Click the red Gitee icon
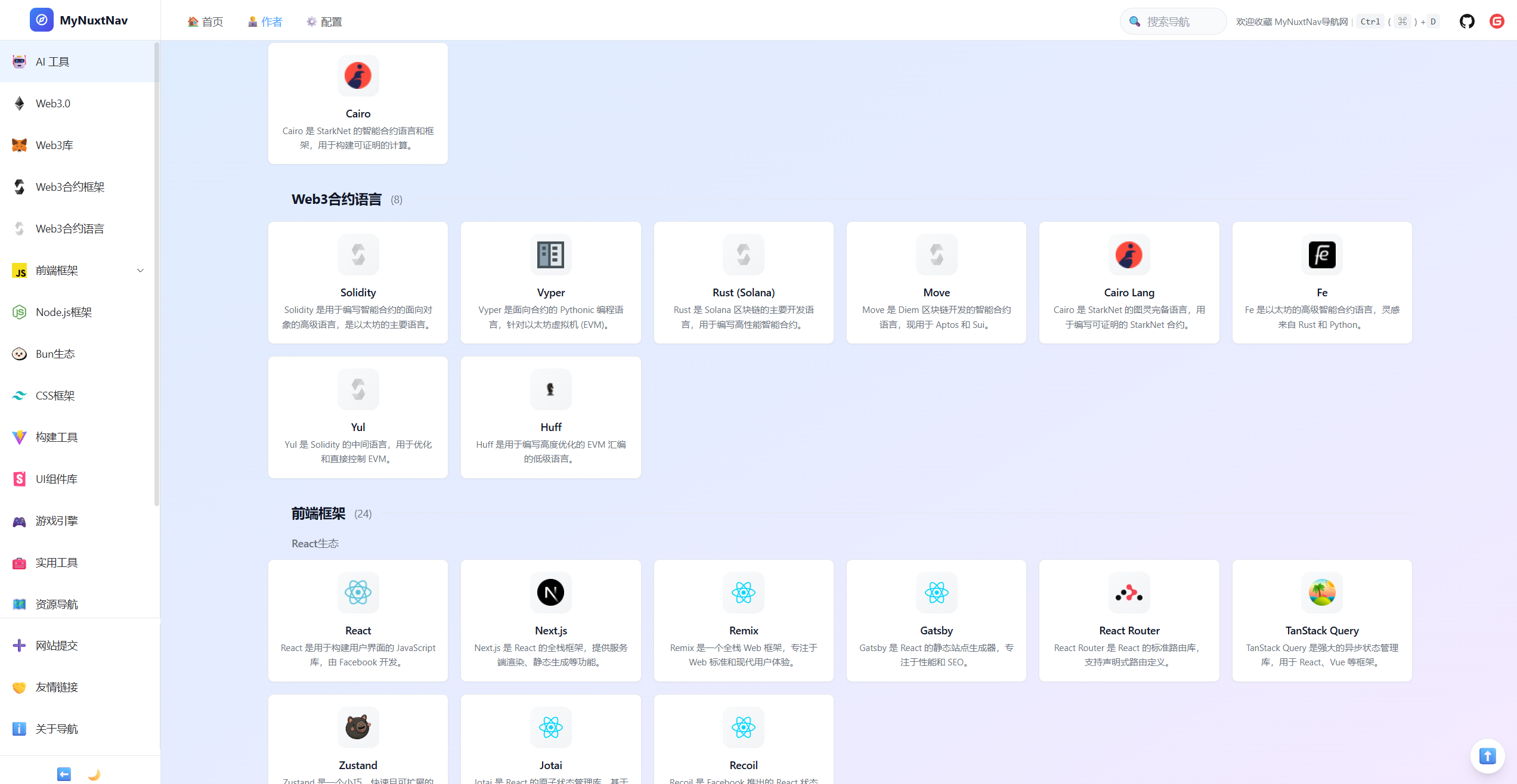Screen dimensions: 1517x784 [x=1497, y=21]
